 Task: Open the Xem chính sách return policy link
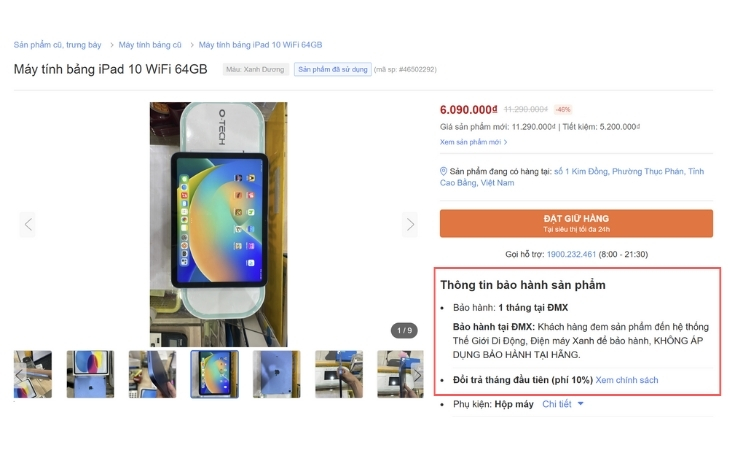[627, 380]
